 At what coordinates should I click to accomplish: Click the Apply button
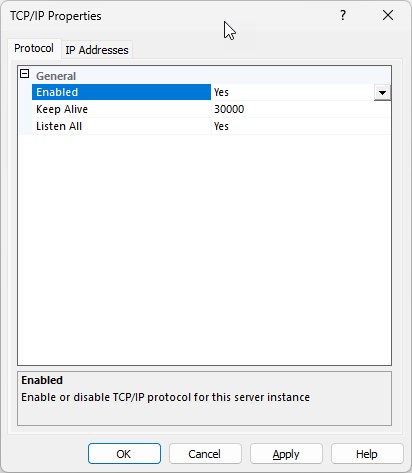(286, 453)
